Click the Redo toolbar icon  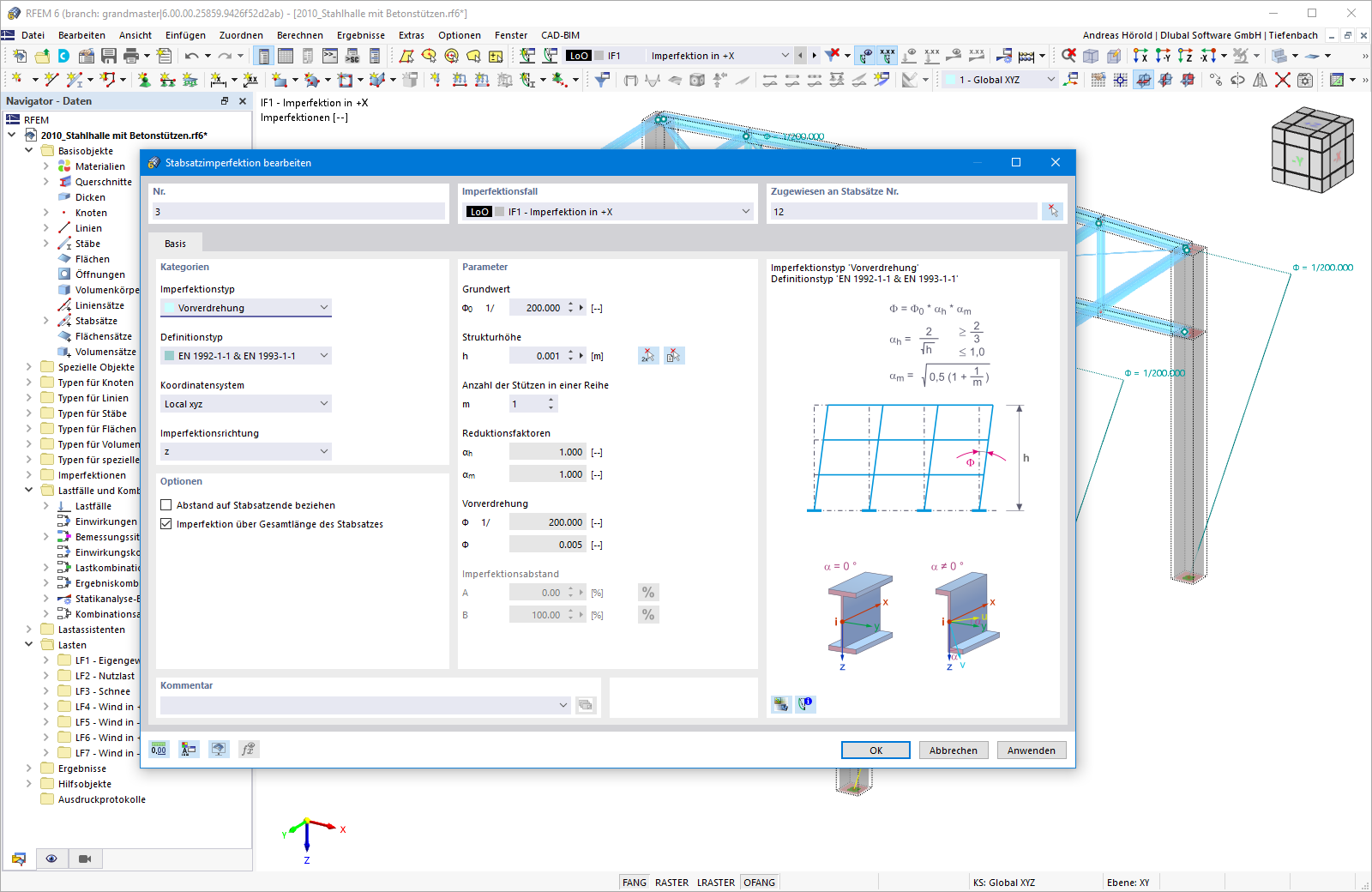click(x=225, y=56)
